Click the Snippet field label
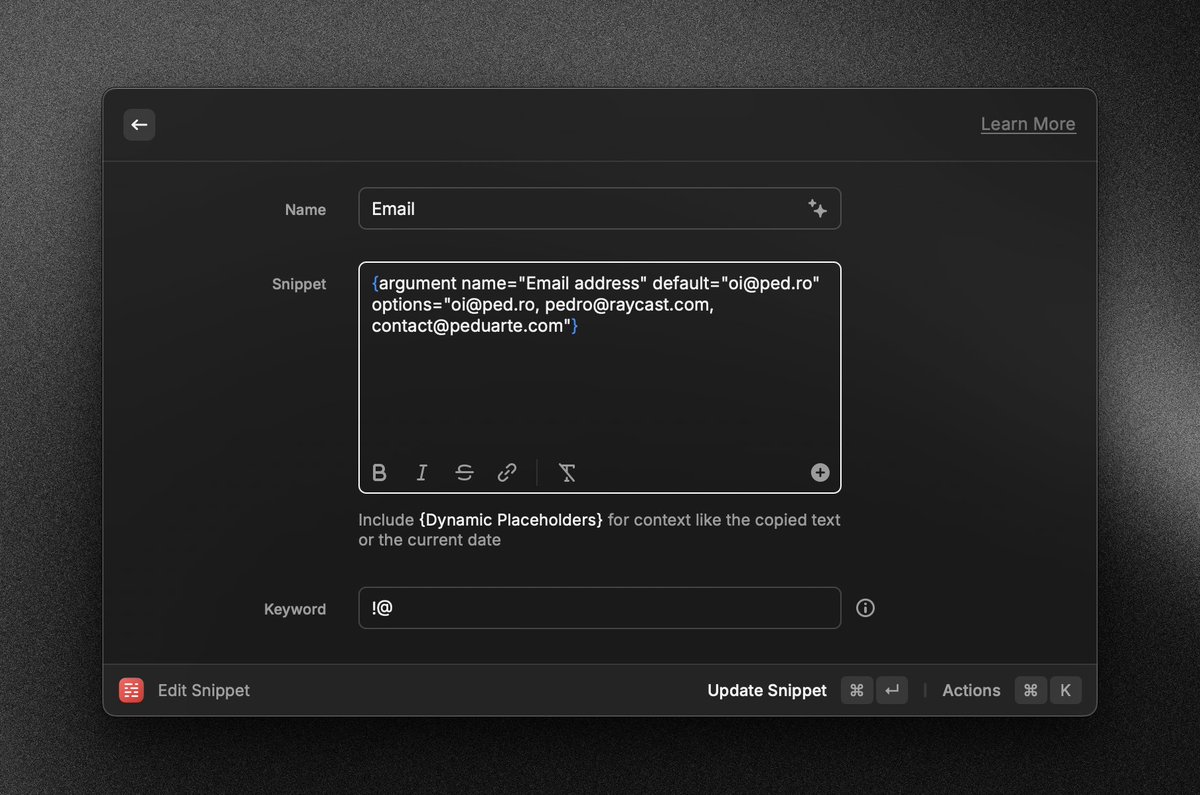1200x795 pixels. (x=299, y=284)
